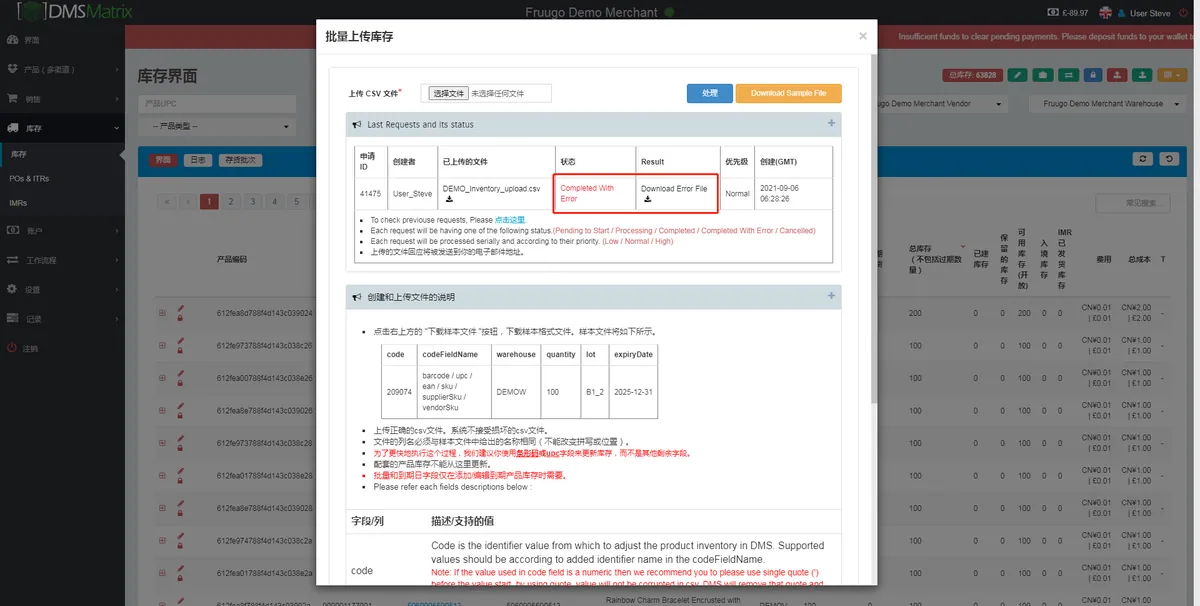
Task: Click the 常见搜索 search box
Action: [1133, 203]
